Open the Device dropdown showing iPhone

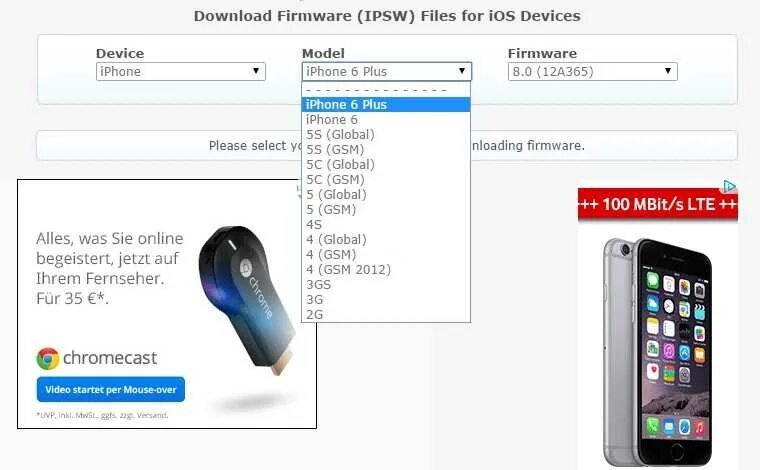[x=181, y=72]
